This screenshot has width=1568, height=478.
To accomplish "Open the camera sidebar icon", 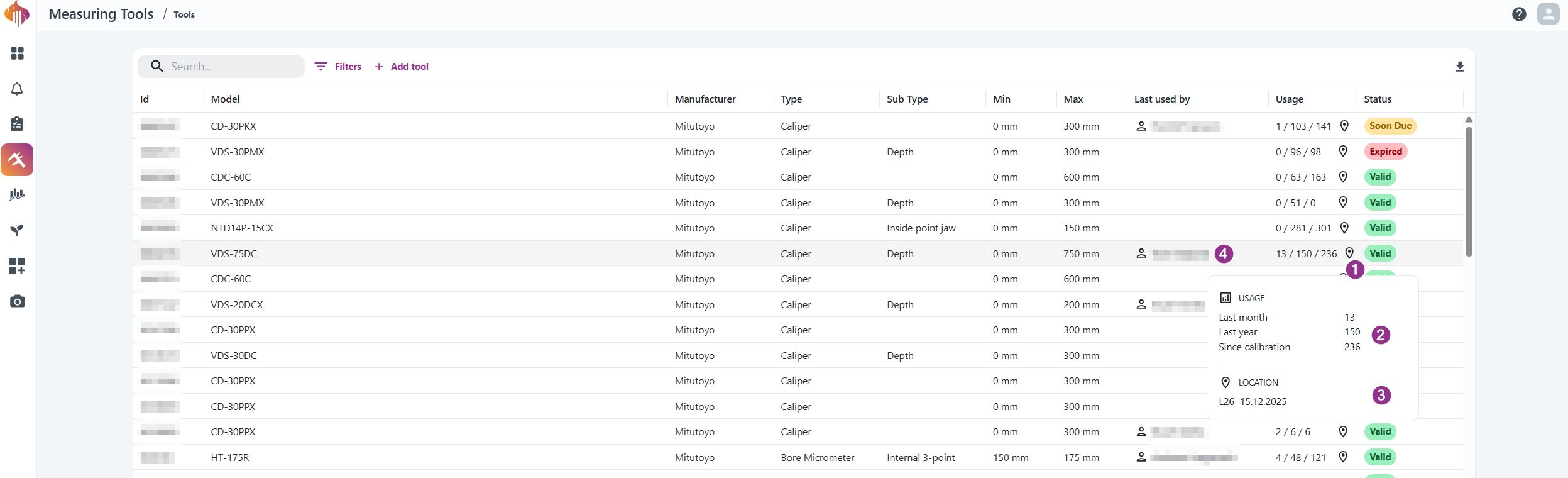I will (x=17, y=301).
